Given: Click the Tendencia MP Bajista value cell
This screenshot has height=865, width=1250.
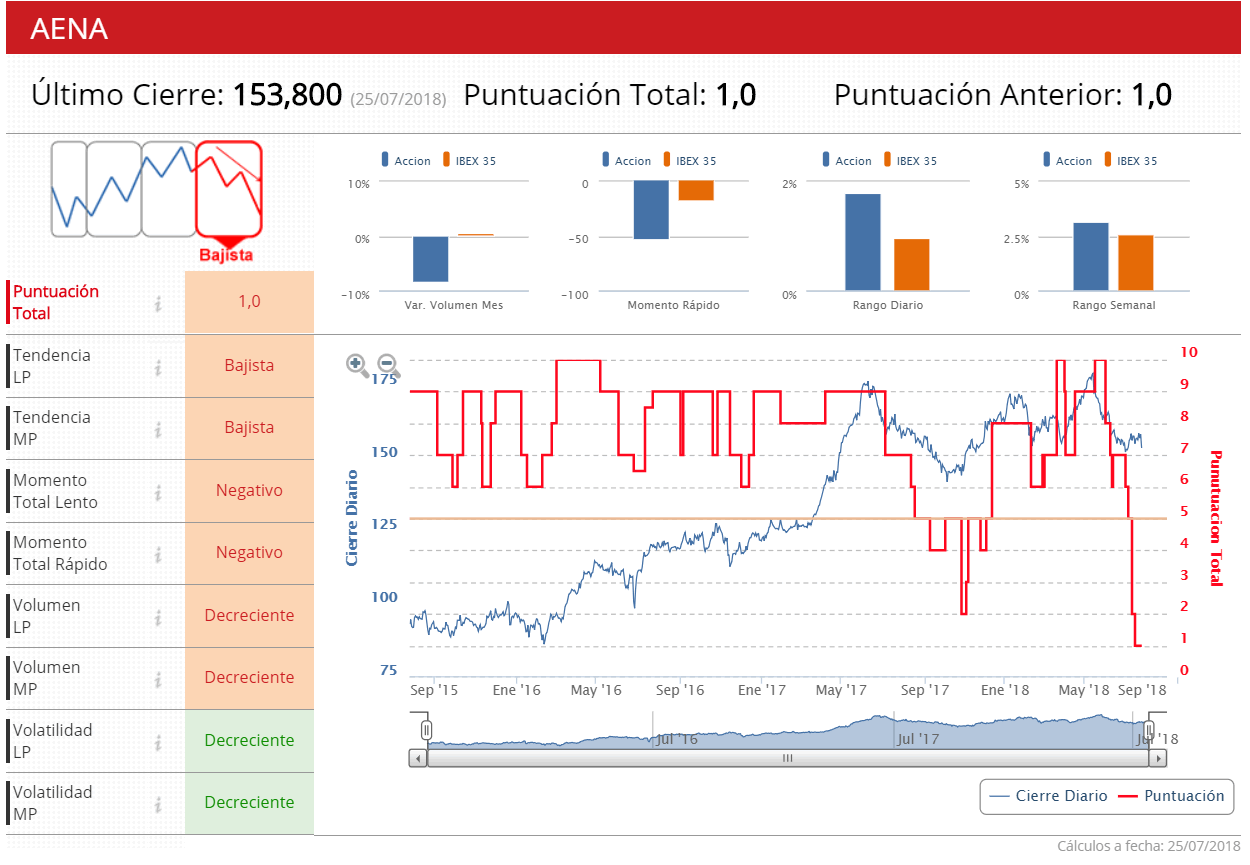Looking at the screenshot, I should click(249, 428).
